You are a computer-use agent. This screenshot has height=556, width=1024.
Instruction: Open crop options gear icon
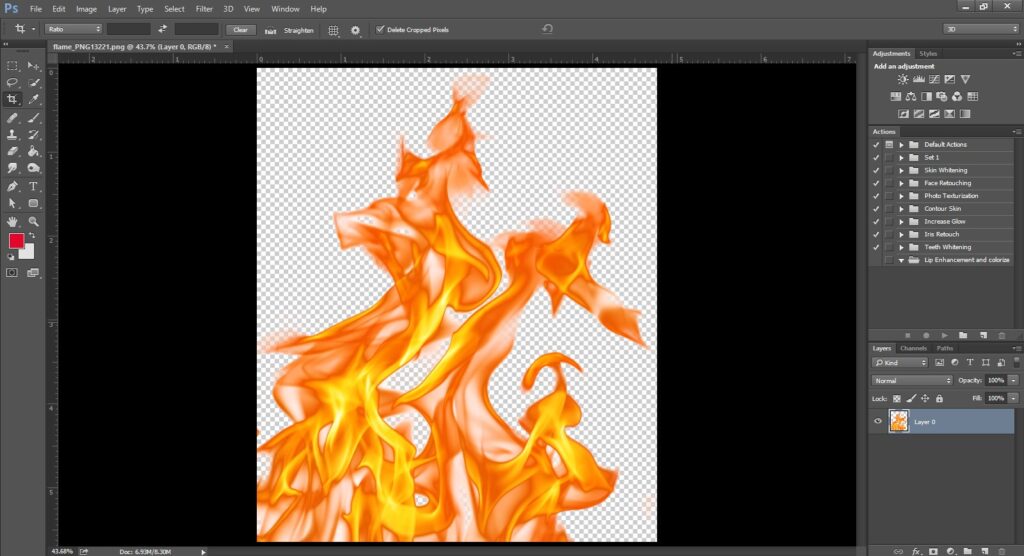click(355, 30)
